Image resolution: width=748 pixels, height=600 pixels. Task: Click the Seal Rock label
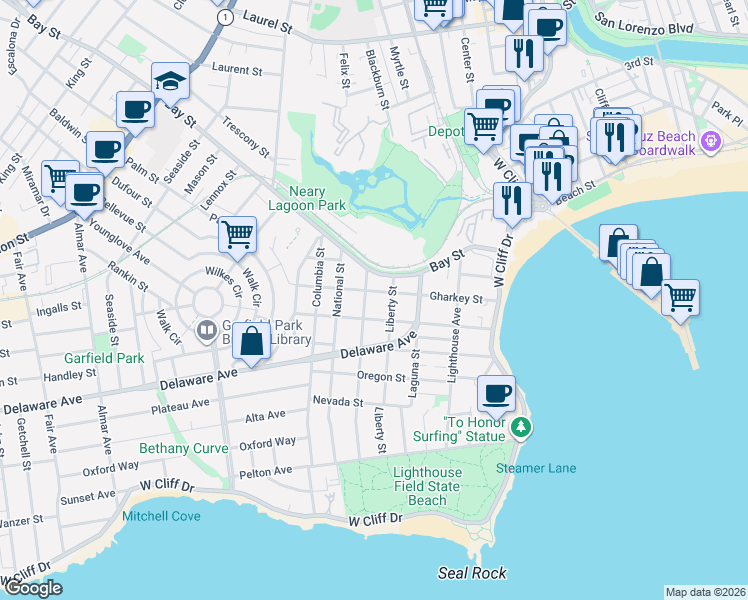[472, 573]
